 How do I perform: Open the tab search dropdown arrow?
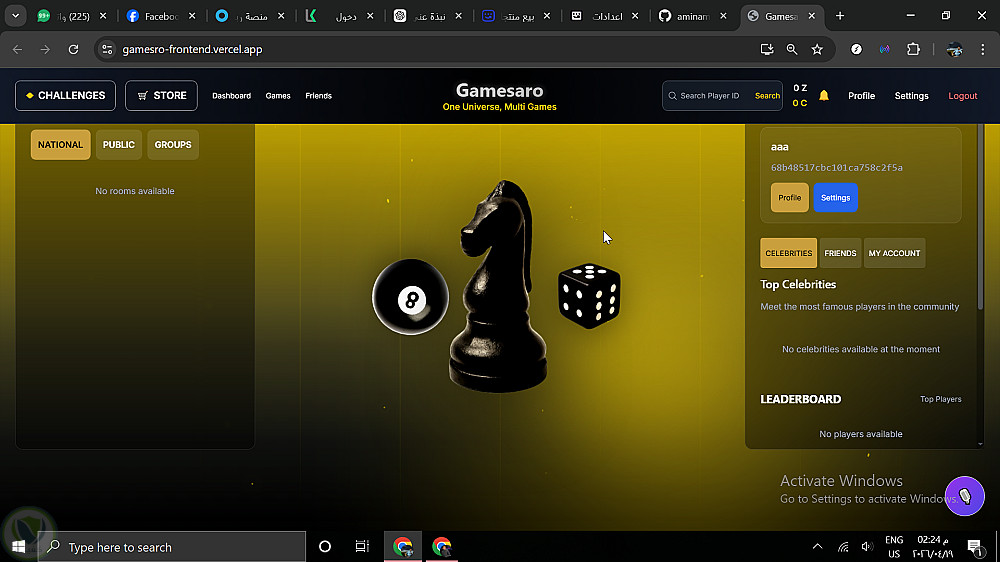pos(15,16)
